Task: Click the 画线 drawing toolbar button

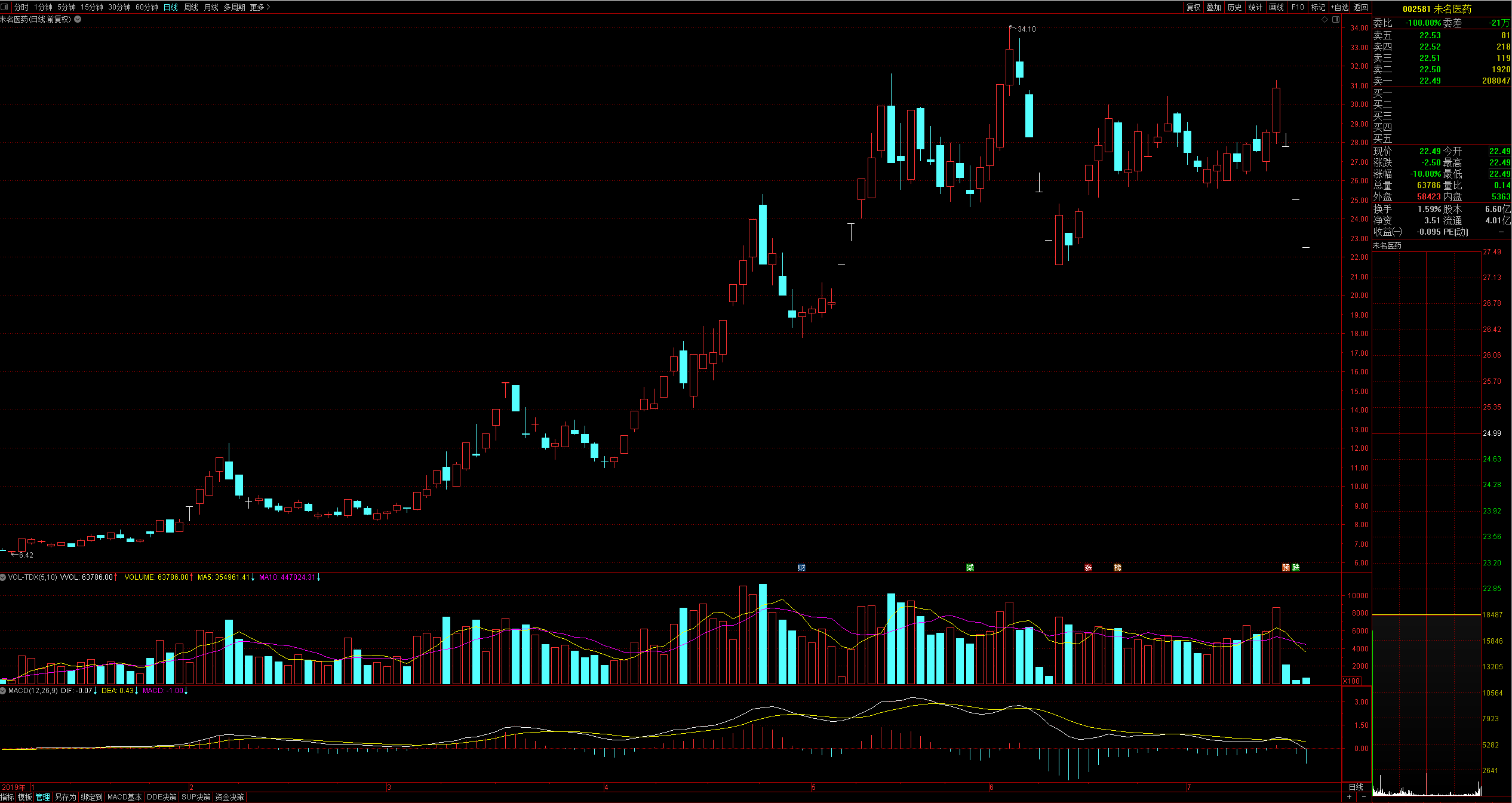Action: click(1277, 7)
